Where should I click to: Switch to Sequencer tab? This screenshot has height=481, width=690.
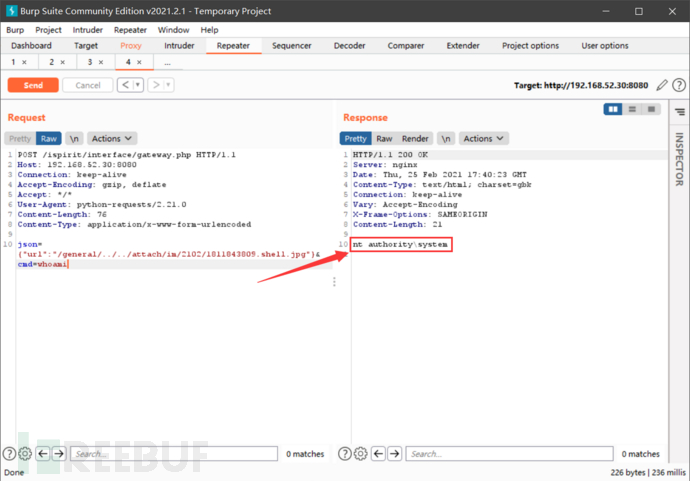(x=291, y=45)
